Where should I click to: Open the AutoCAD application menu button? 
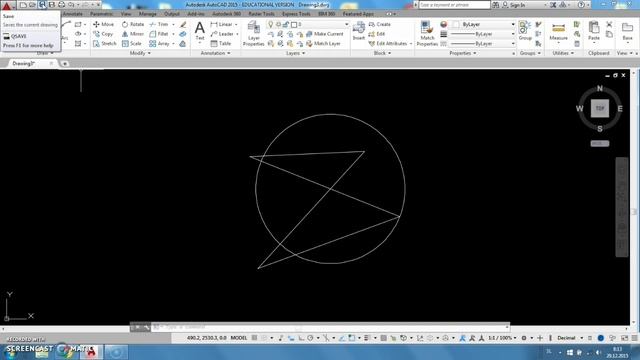tap(7, 5)
